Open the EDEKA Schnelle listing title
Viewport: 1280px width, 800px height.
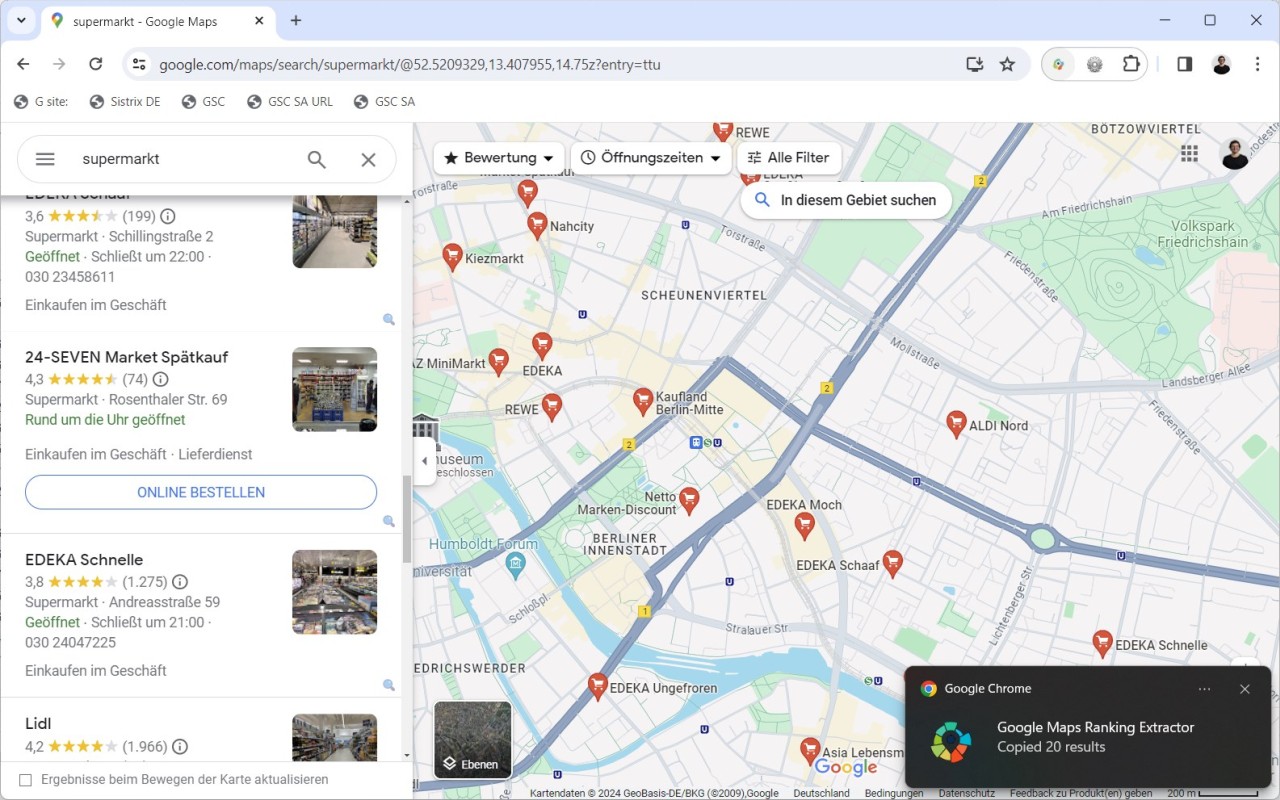coord(84,560)
